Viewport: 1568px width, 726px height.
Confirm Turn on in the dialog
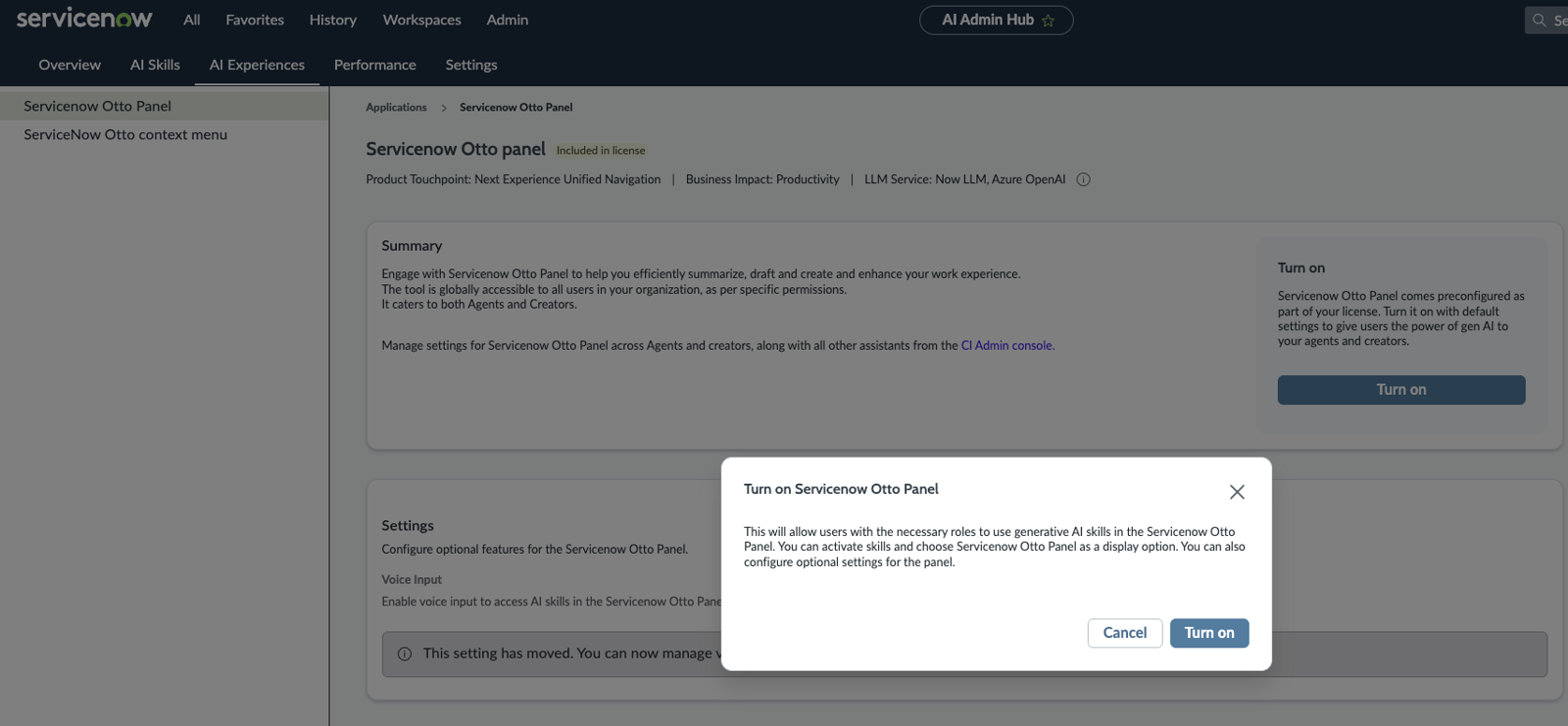point(1209,633)
